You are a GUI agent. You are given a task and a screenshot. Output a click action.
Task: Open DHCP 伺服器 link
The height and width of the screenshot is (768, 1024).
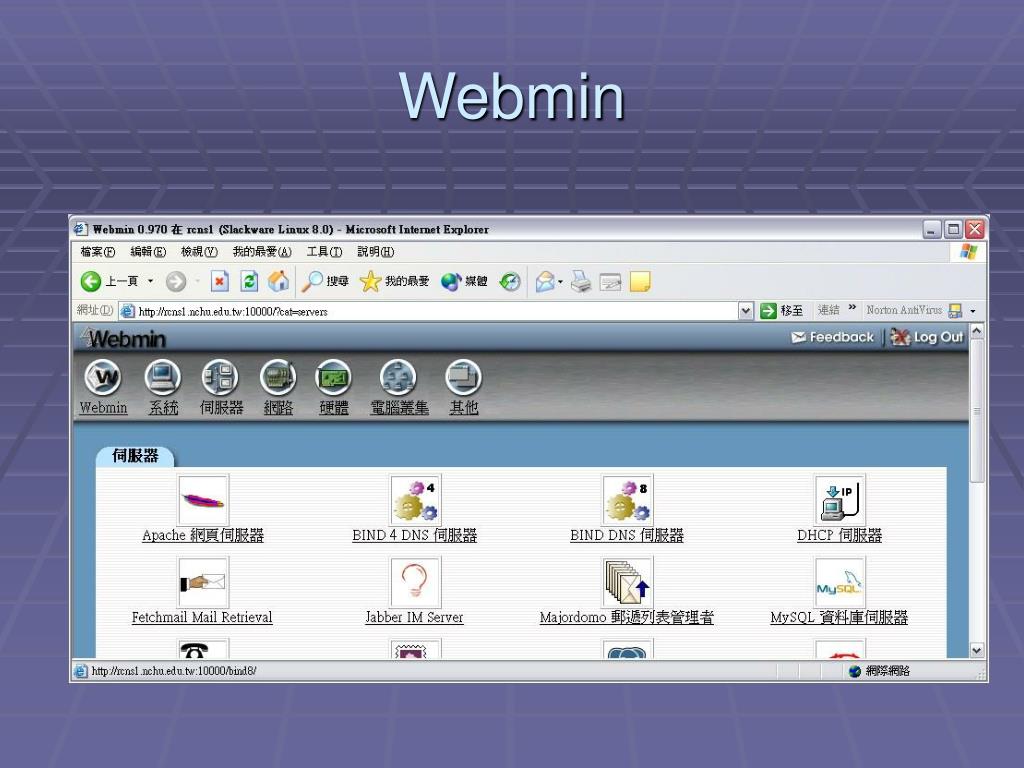pos(840,536)
